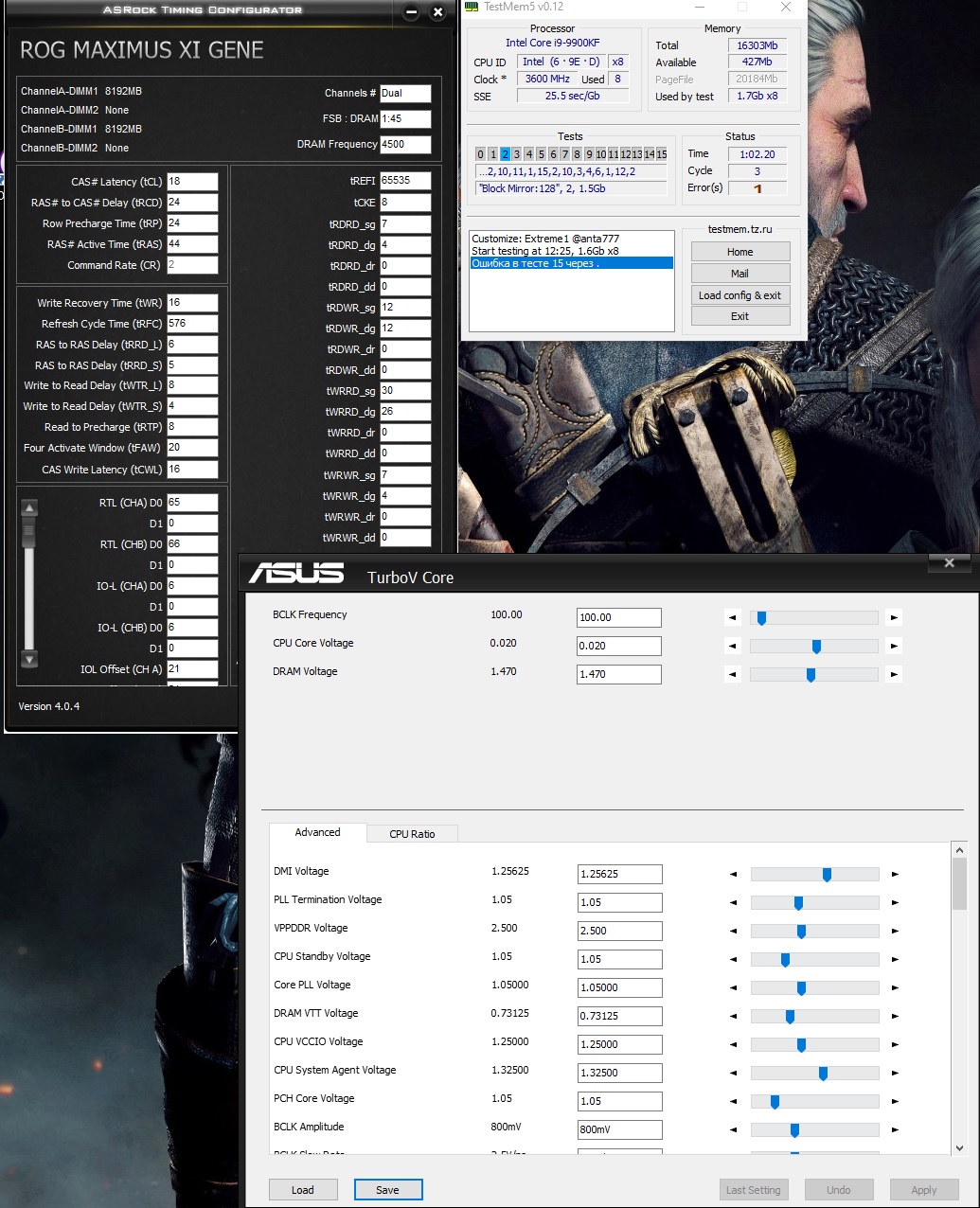
Task: Click the tWRRD_sg value field
Action: tap(405, 390)
